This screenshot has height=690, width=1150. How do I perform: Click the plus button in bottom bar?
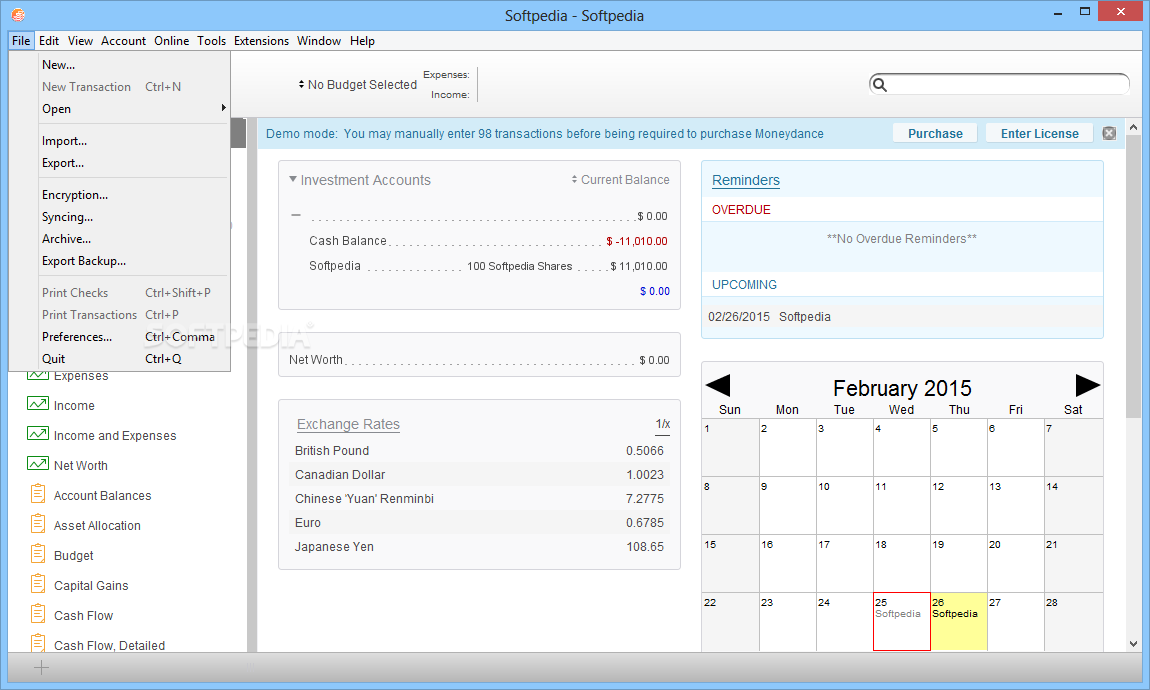(x=42, y=667)
